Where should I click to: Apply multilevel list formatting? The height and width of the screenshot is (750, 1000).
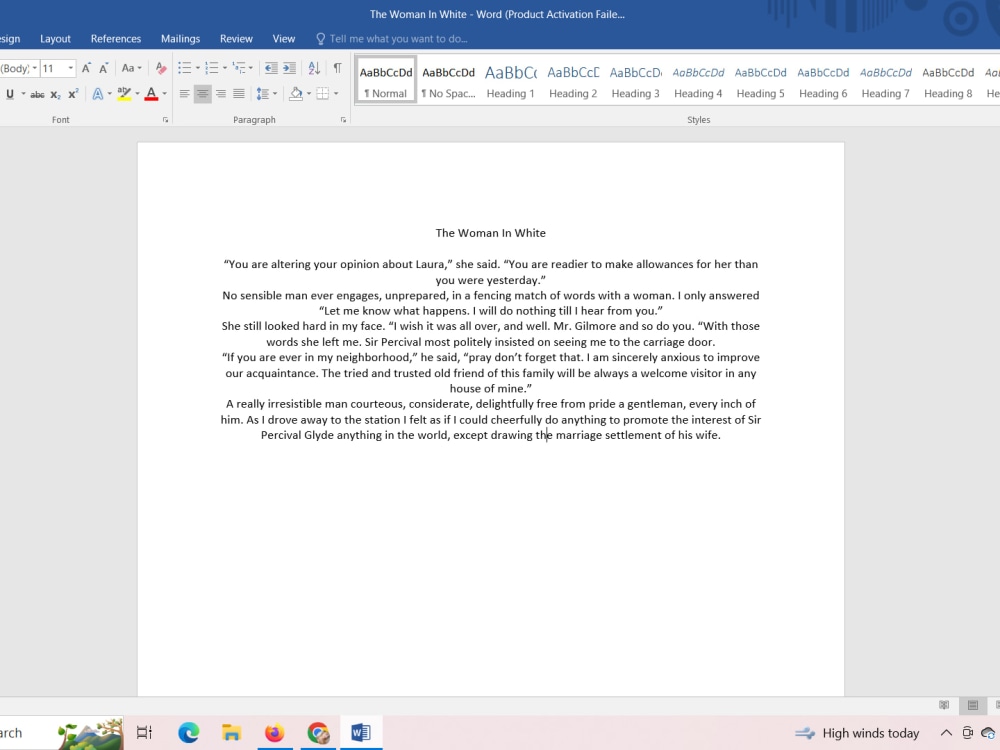click(239, 68)
